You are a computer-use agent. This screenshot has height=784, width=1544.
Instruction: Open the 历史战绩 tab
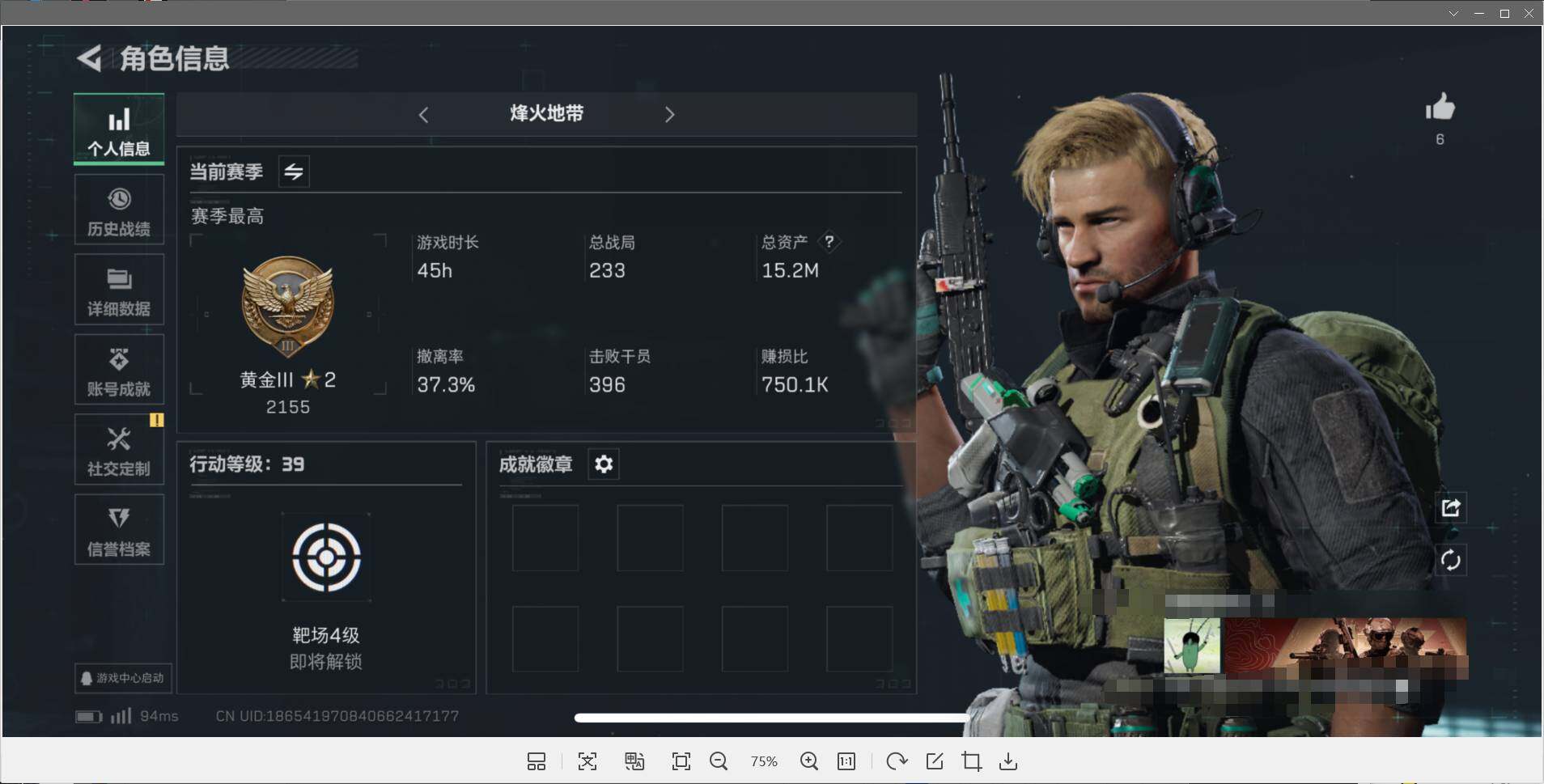(x=119, y=210)
